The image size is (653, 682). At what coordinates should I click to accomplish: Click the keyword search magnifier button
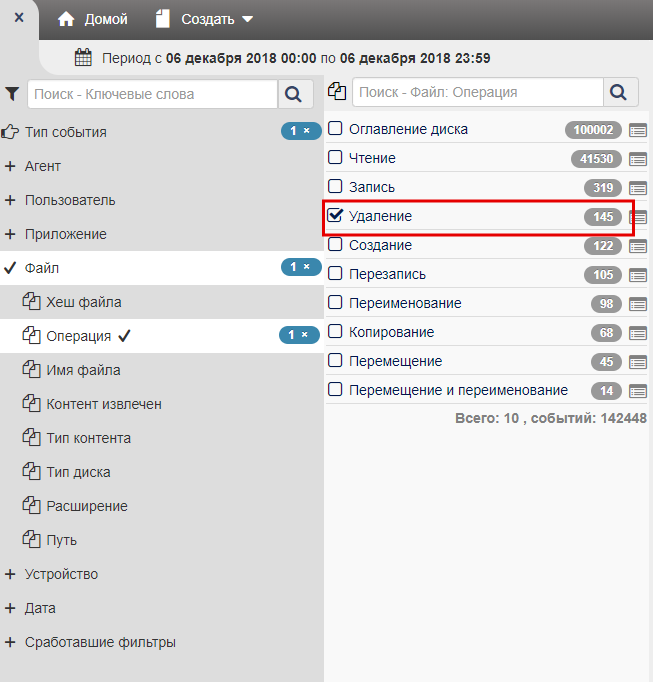point(295,94)
